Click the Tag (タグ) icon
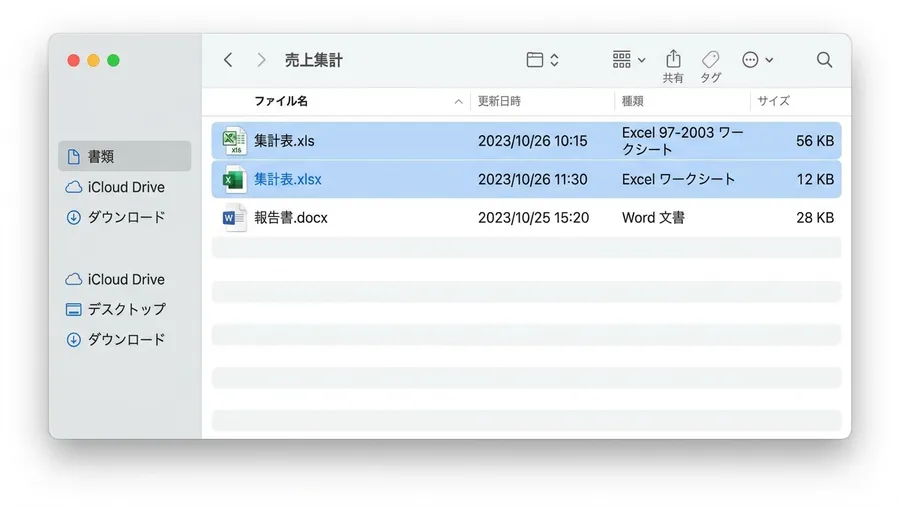 (x=710, y=59)
